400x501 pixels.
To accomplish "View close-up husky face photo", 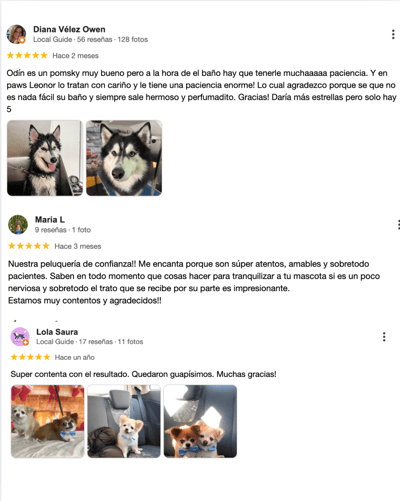I will 124,158.
